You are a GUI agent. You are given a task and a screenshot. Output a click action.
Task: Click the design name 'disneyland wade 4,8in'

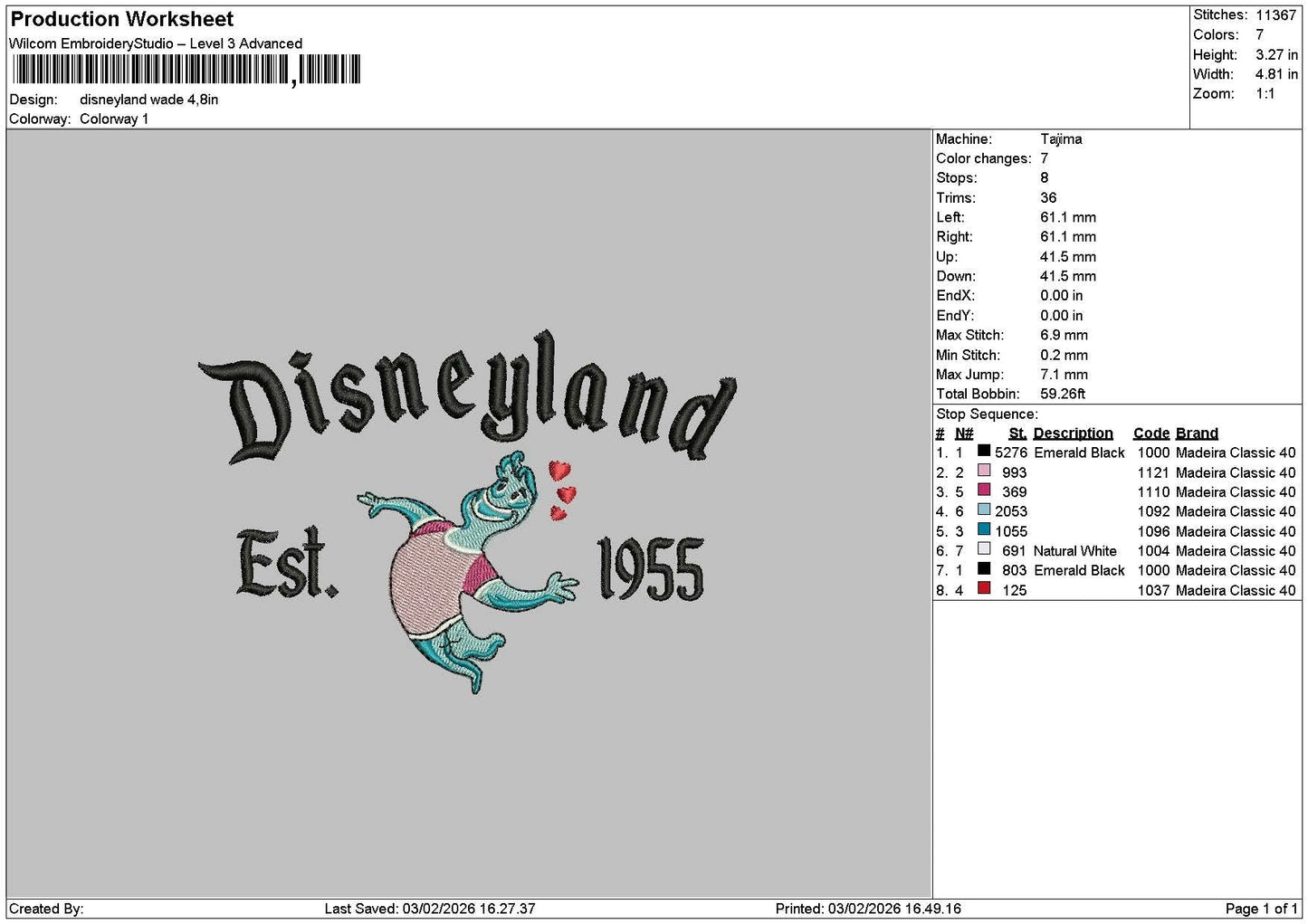(x=149, y=100)
